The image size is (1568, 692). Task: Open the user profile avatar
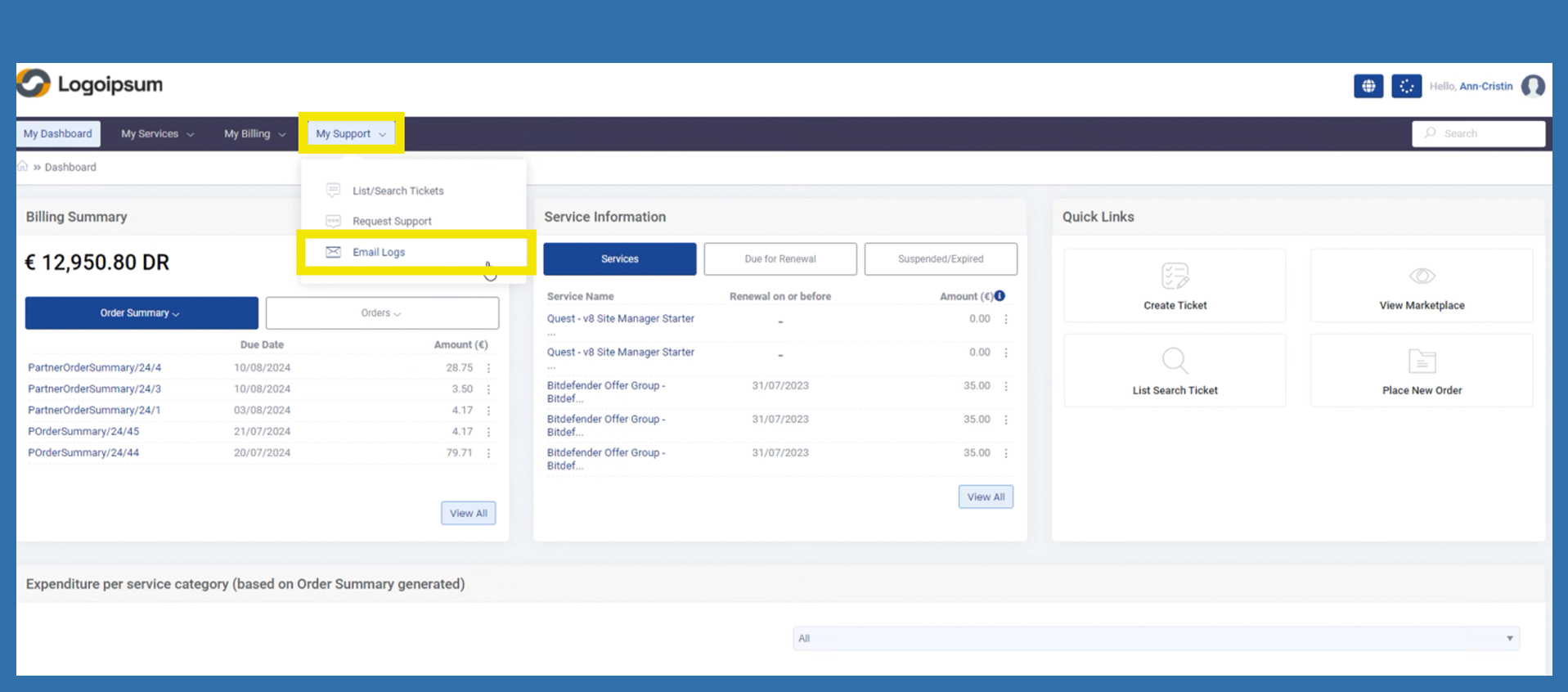pyautogui.click(x=1533, y=86)
